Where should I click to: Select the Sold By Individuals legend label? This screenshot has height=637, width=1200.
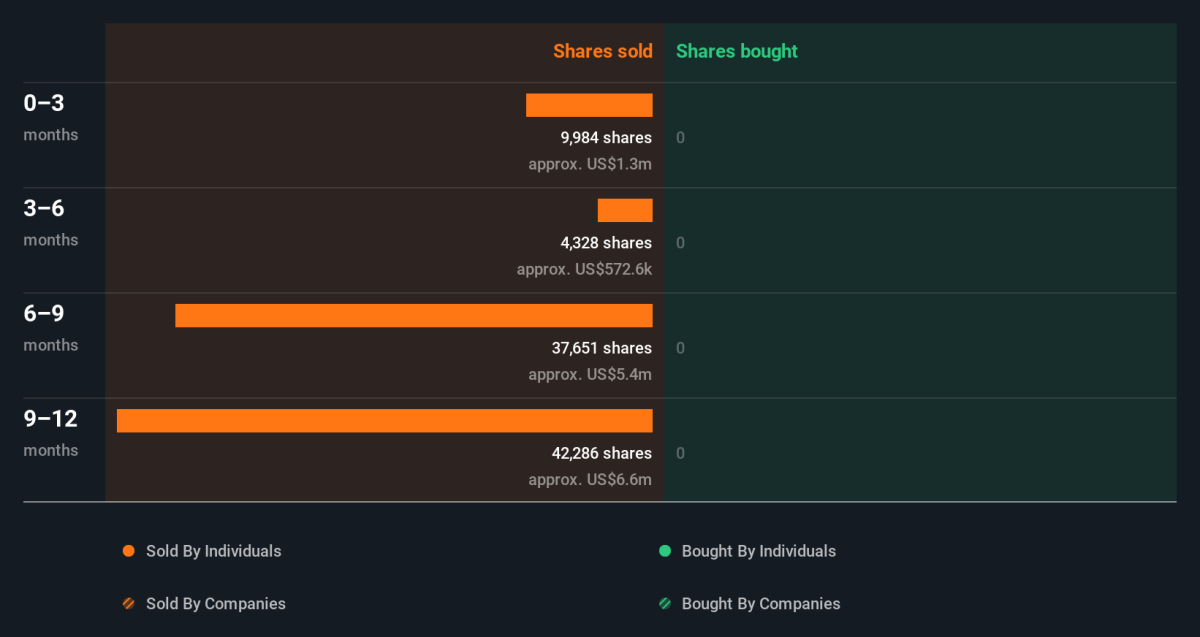(214, 551)
